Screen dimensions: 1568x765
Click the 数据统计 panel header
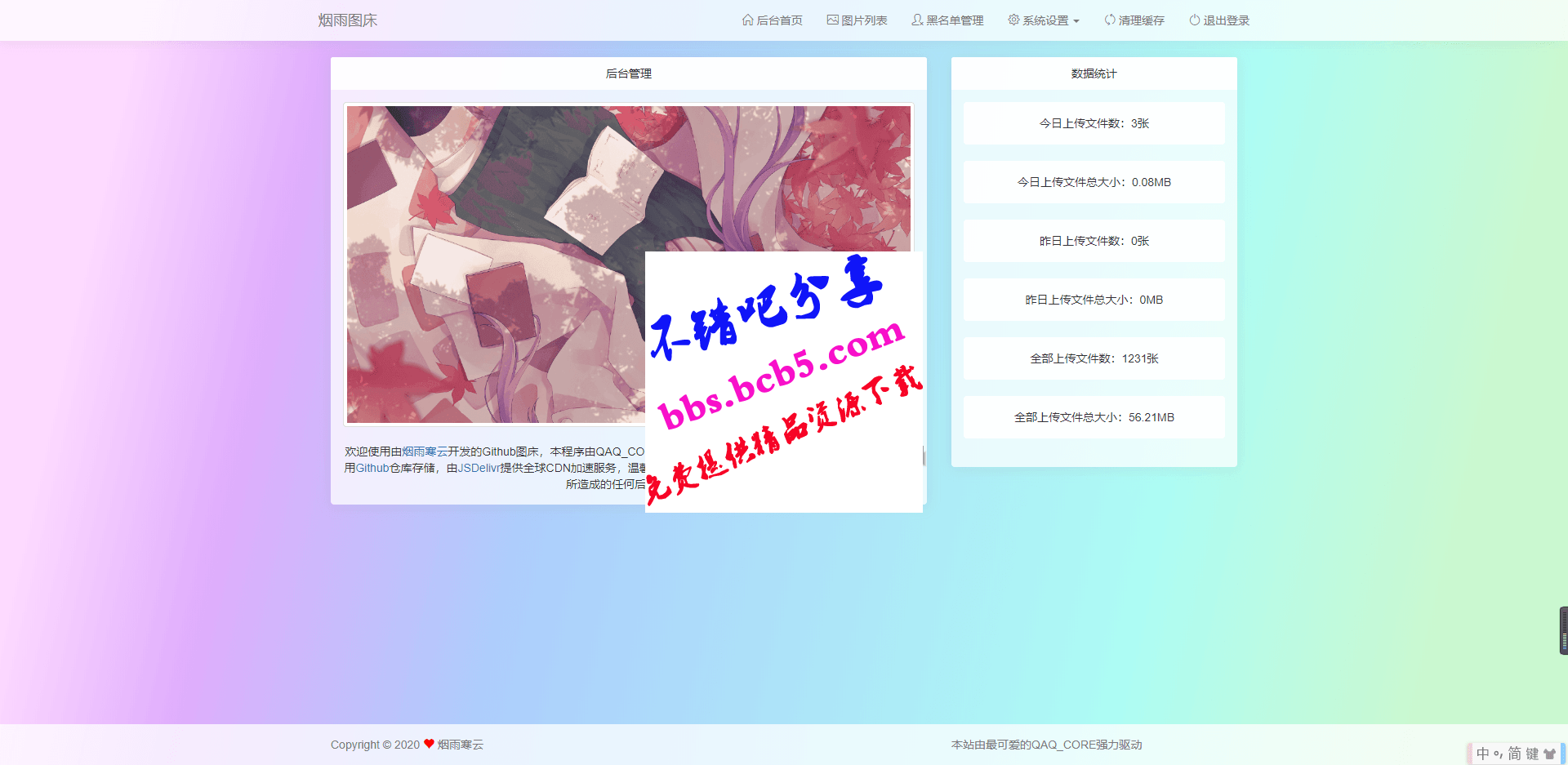1094,73
